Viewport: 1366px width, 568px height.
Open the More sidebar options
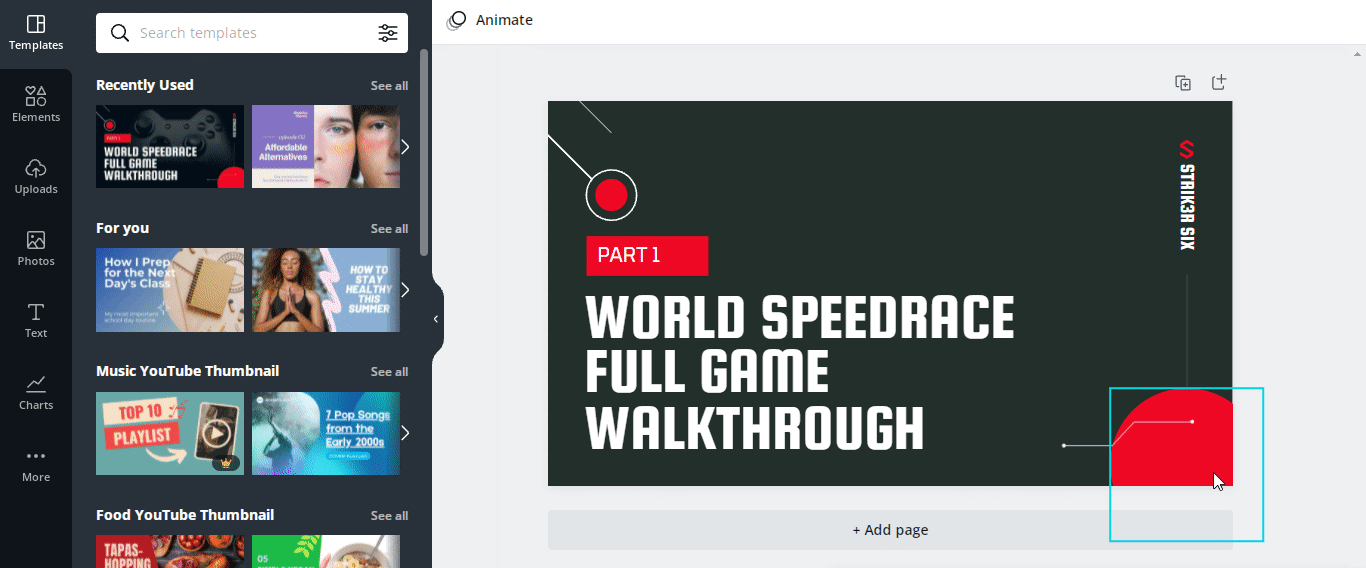[36, 465]
